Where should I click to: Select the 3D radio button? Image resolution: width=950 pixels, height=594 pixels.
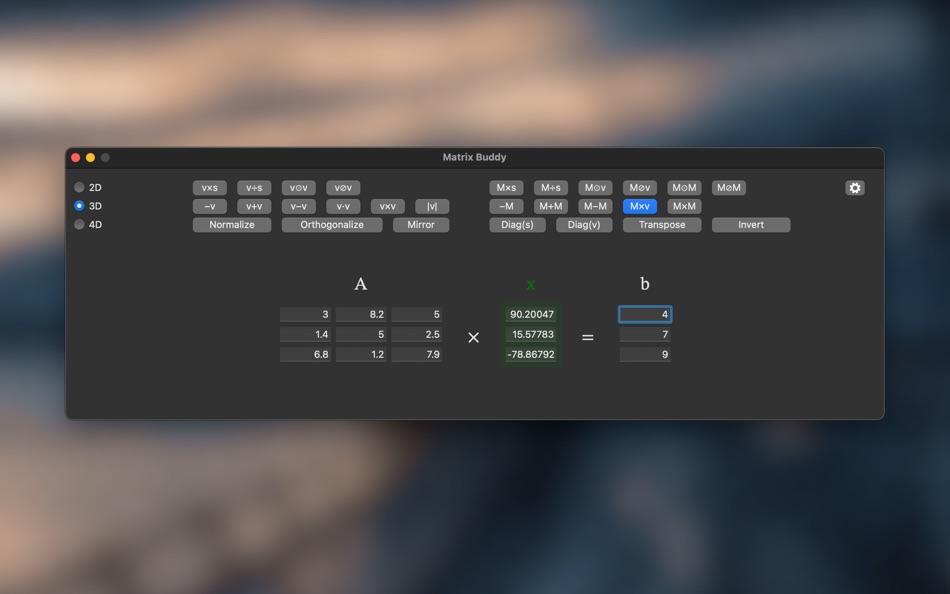[79, 205]
